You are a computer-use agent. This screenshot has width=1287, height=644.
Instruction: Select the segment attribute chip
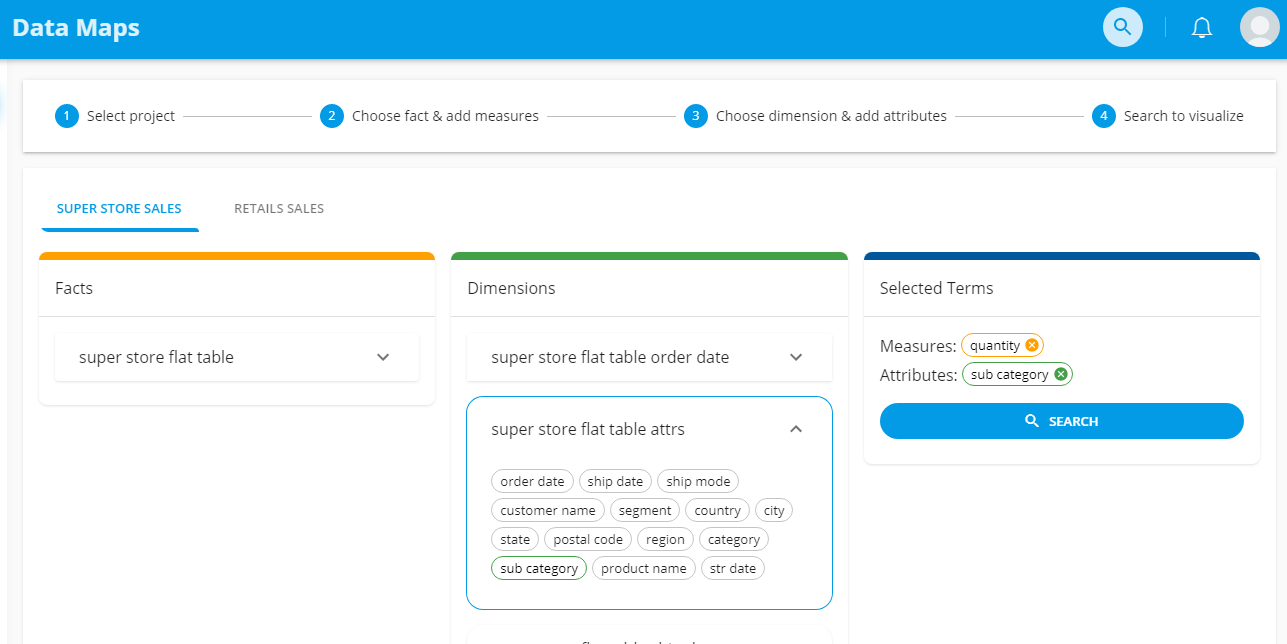pyautogui.click(x=645, y=510)
